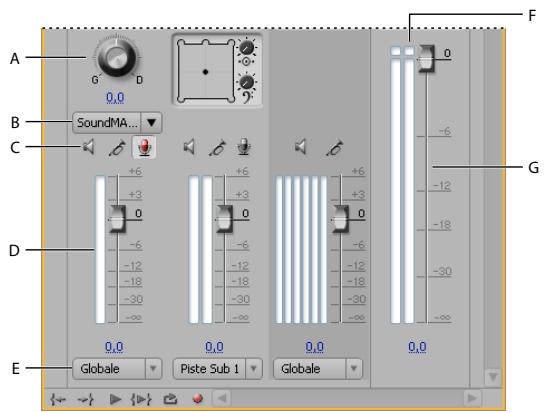The width and height of the screenshot is (545, 412).
Task: Reset the right clipping indicator on the master meter
Action: [x=409, y=51]
